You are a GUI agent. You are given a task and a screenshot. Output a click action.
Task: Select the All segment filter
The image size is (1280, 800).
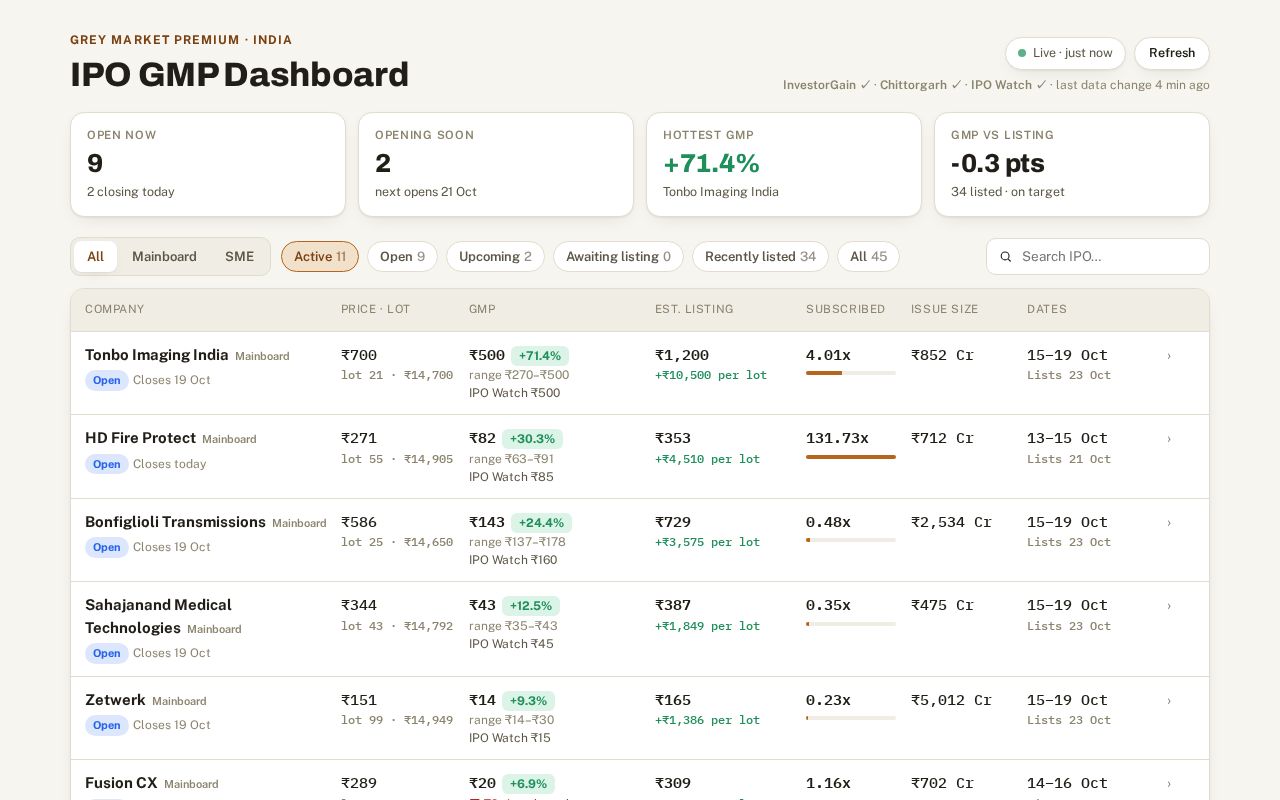pyautogui.click(x=95, y=256)
